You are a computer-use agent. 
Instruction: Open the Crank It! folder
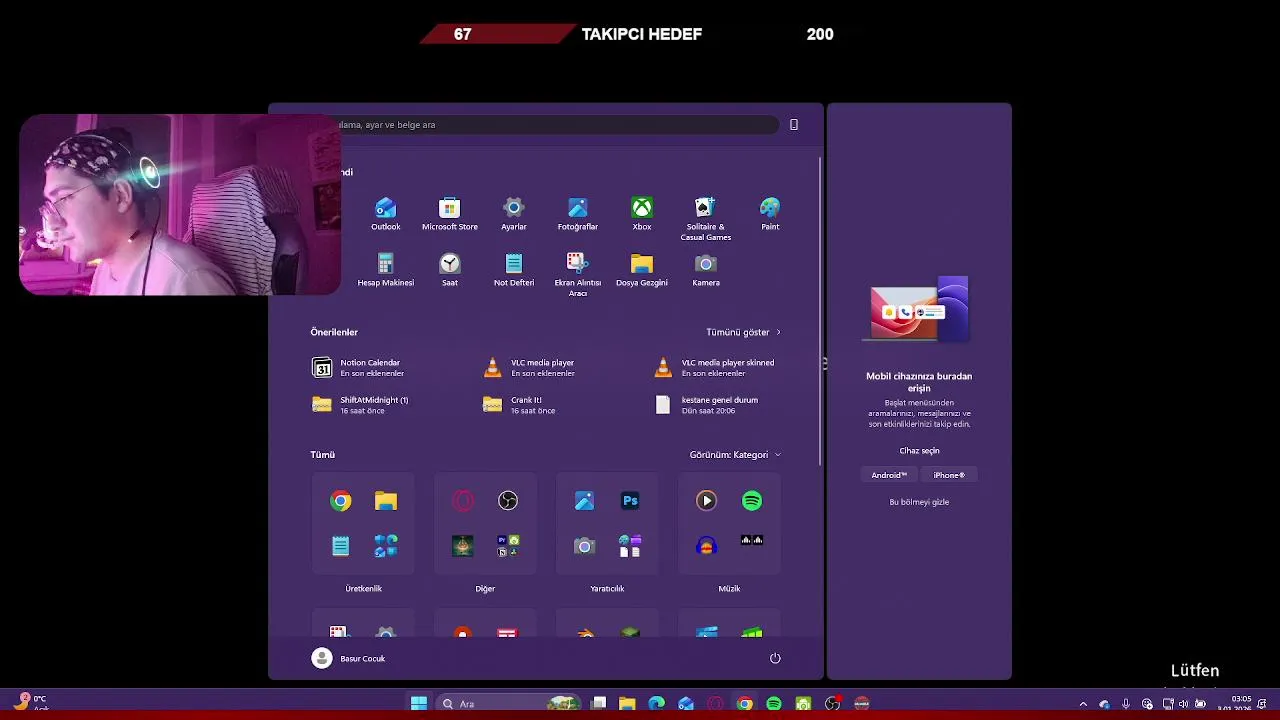519,405
